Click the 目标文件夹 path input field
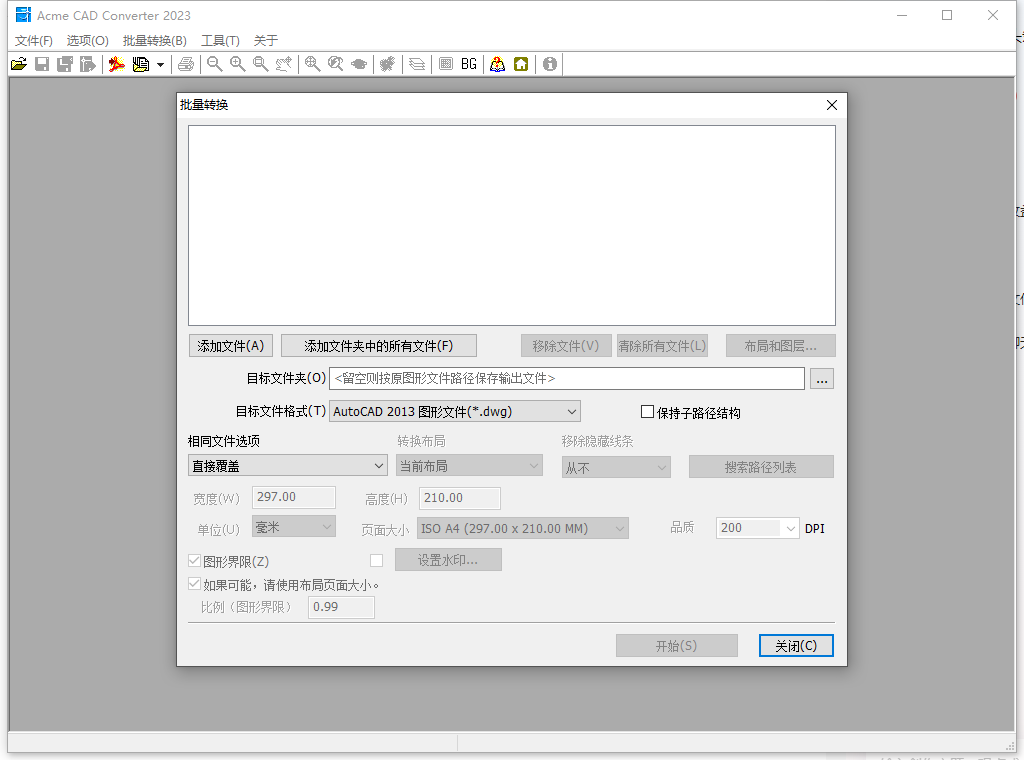The width and height of the screenshot is (1024, 760). (x=567, y=379)
